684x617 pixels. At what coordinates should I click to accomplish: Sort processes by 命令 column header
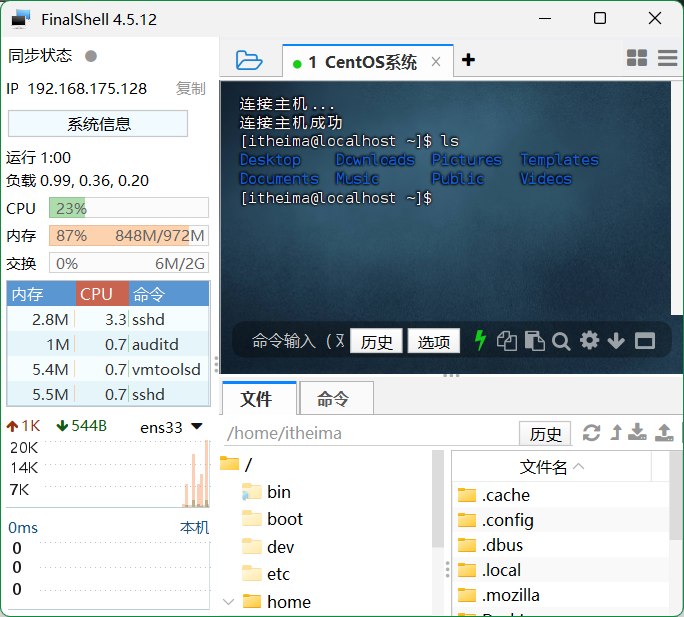pos(169,294)
